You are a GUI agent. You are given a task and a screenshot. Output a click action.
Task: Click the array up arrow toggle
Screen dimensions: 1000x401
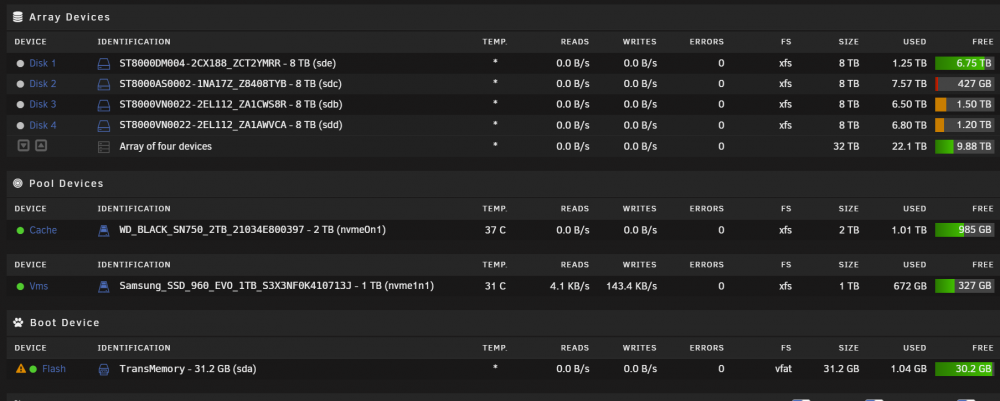(41, 146)
